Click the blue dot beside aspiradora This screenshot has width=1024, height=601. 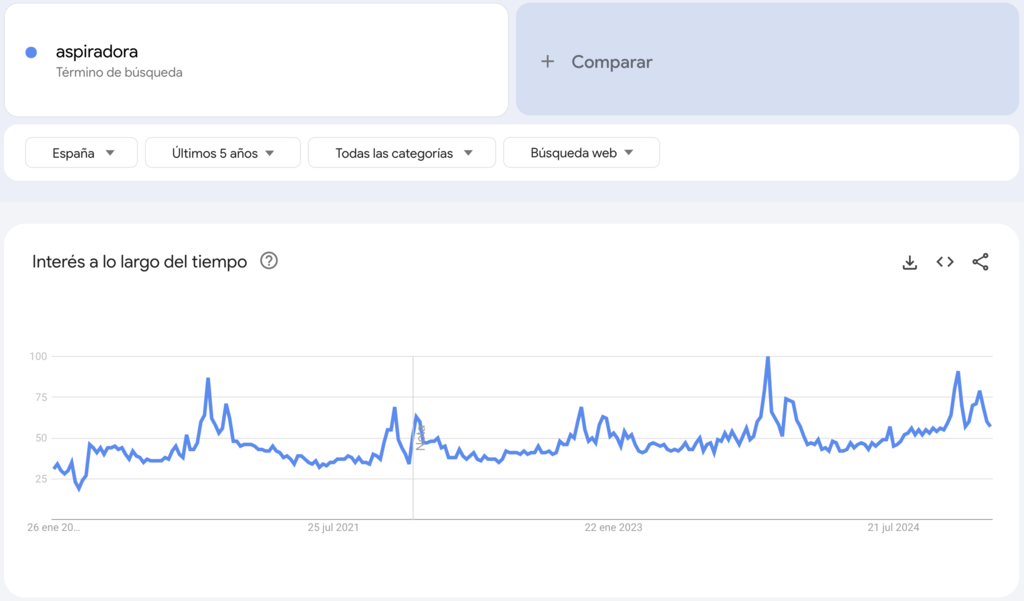[31, 51]
